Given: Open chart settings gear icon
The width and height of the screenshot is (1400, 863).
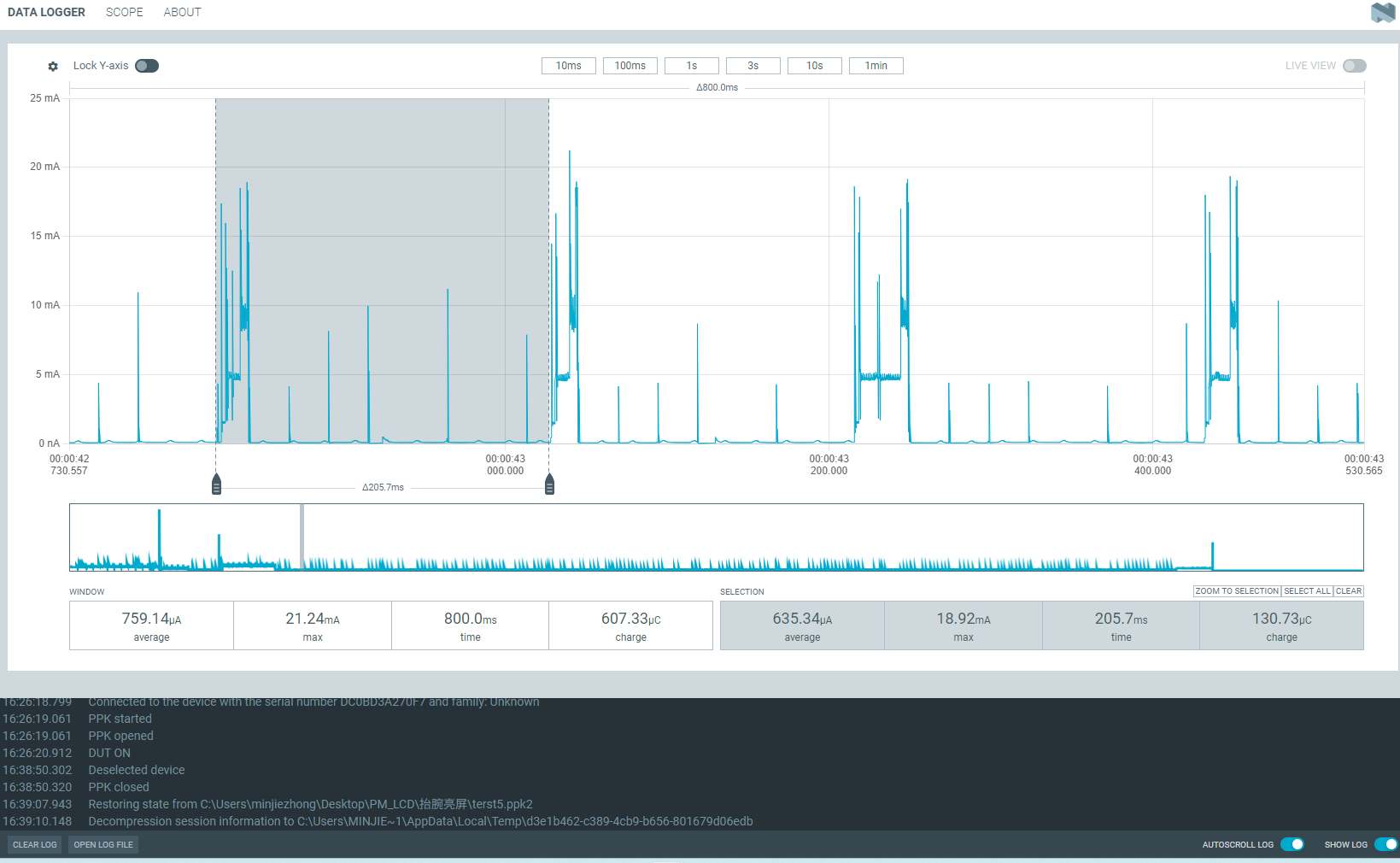Looking at the screenshot, I should 53,67.
